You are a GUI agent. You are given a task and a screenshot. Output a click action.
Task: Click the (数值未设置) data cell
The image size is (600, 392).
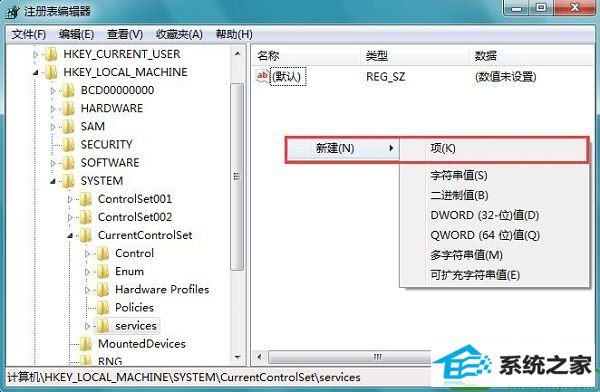coord(505,77)
